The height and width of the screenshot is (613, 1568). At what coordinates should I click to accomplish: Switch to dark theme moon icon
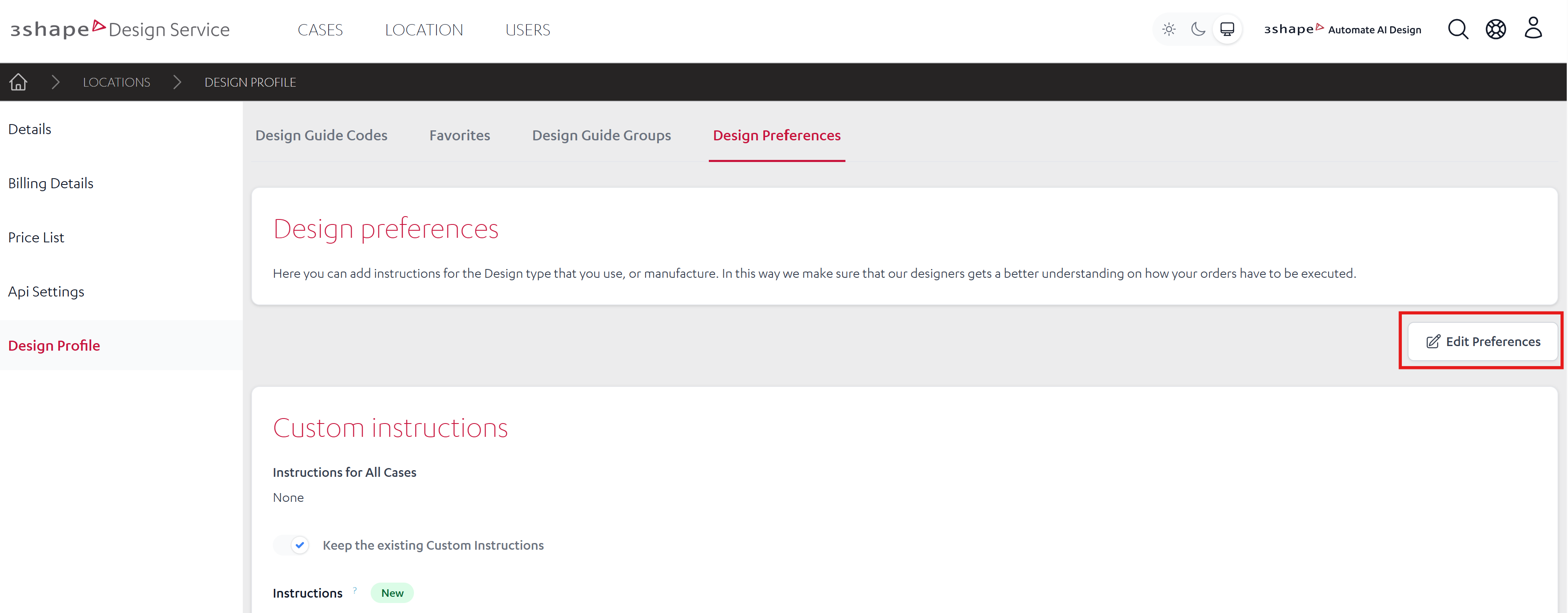point(1198,29)
